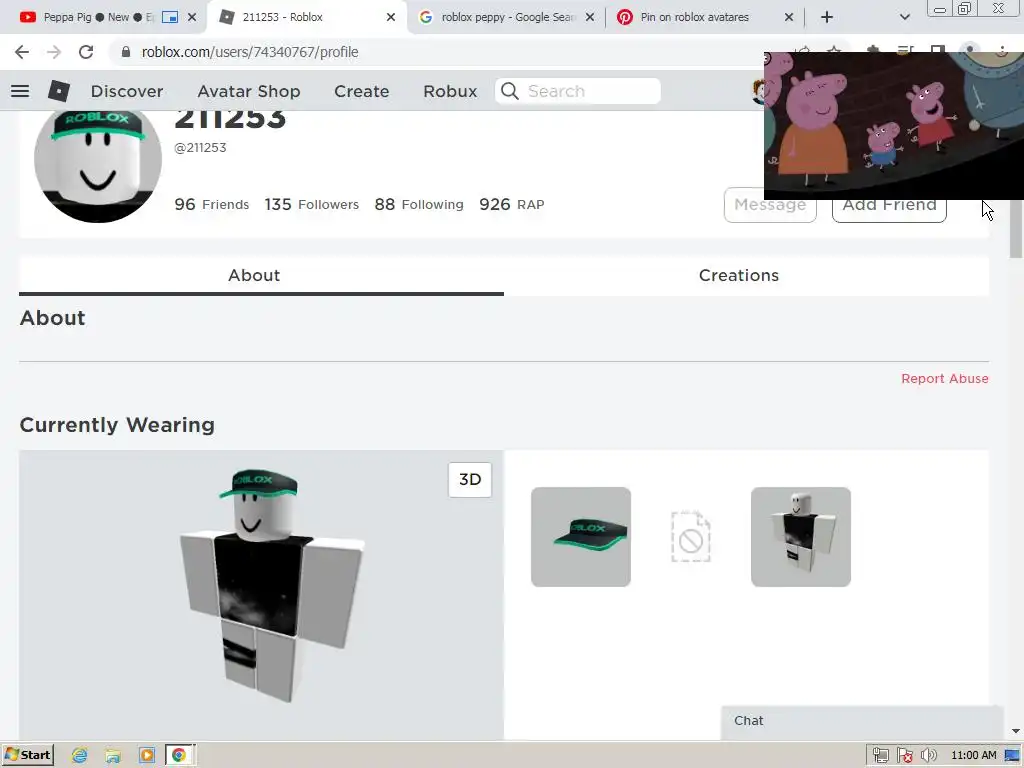1024x768 pixels.
Task: Click the forward navigation arrow
Action: tap(54, 52)
